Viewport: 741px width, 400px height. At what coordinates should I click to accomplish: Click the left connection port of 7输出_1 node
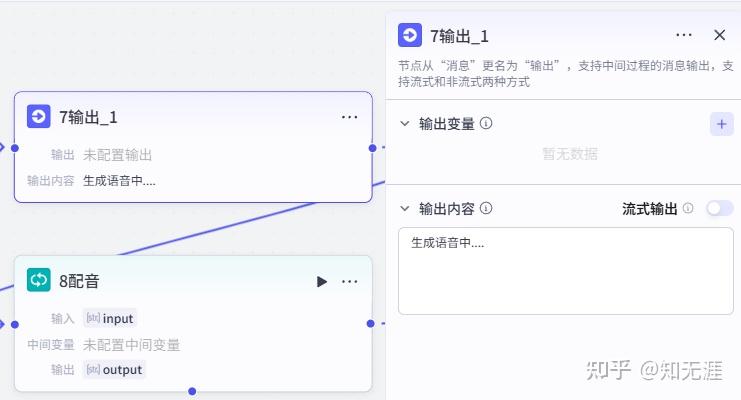click(x=15, y=148)
